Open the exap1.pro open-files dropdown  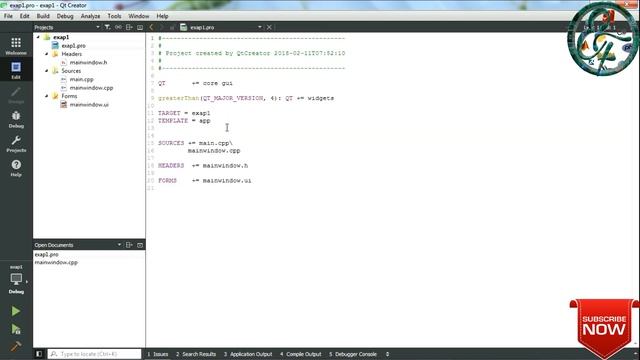(x=260, y=27)
